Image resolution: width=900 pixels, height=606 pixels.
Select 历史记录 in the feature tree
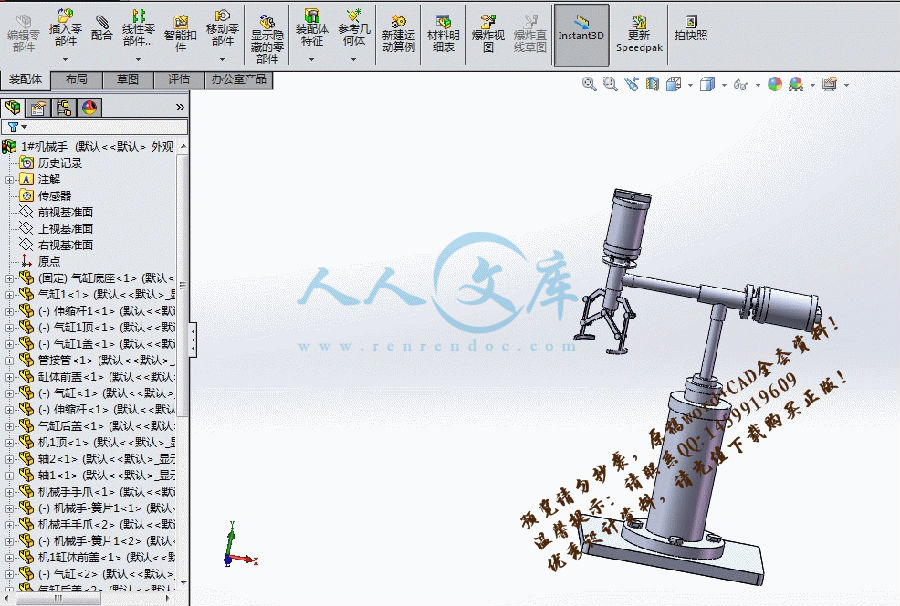coord(60,163)
